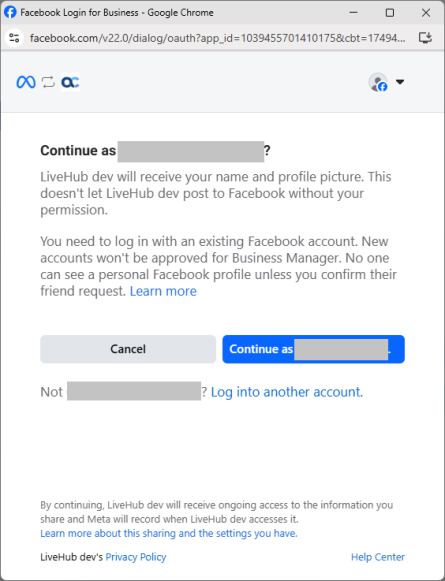Open LiveHub dev's Privacy Policy link
This screenshot has width=445, height=581.
136,557
